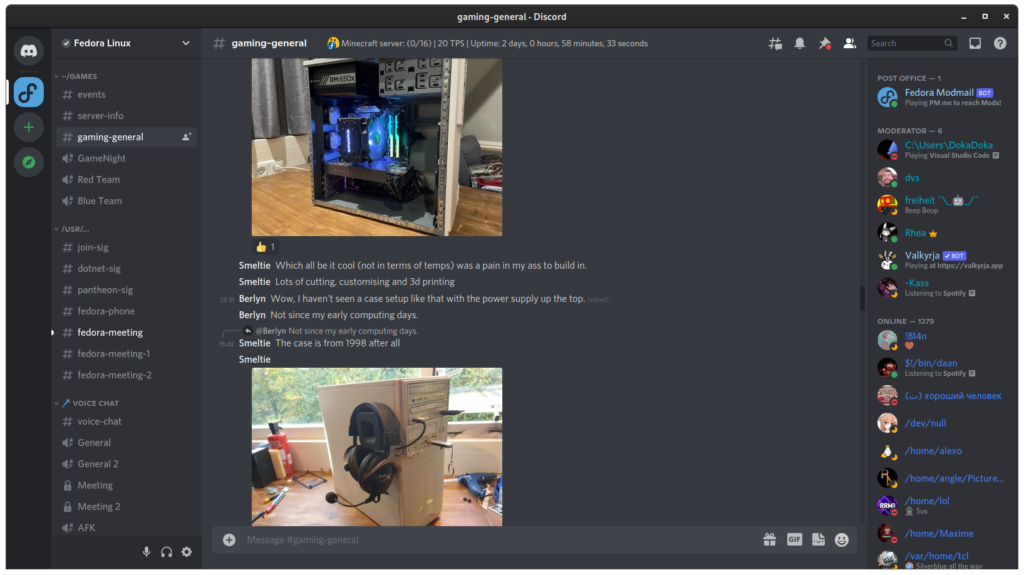Viewport: 1024px width, 575px height.
Task: Click the search magnifier icon
Action: [948, 44]
